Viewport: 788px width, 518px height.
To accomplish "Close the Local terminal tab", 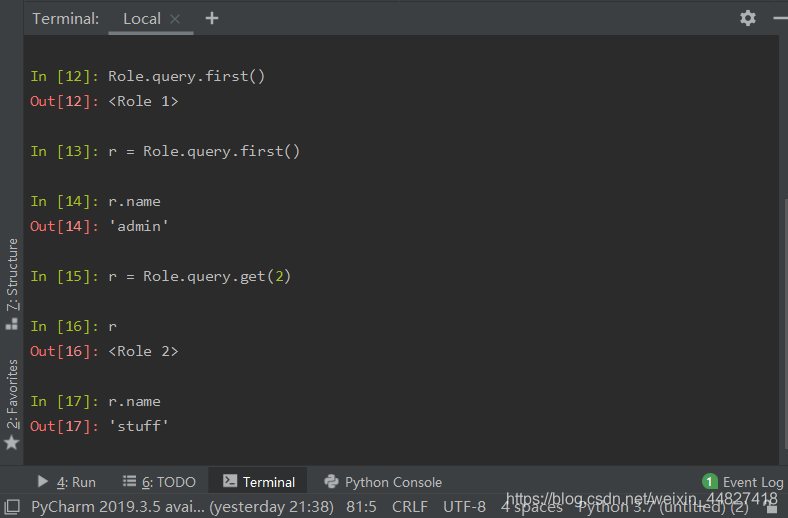I will click(175, 19).
